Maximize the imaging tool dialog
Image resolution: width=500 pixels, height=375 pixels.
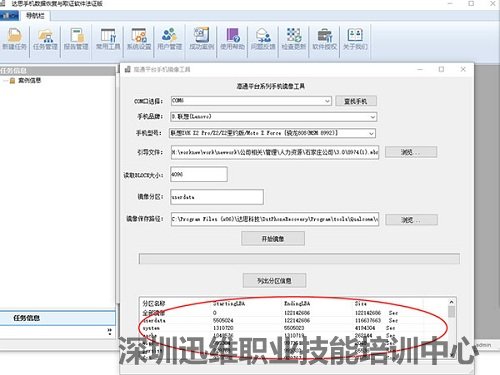(441, 69)
